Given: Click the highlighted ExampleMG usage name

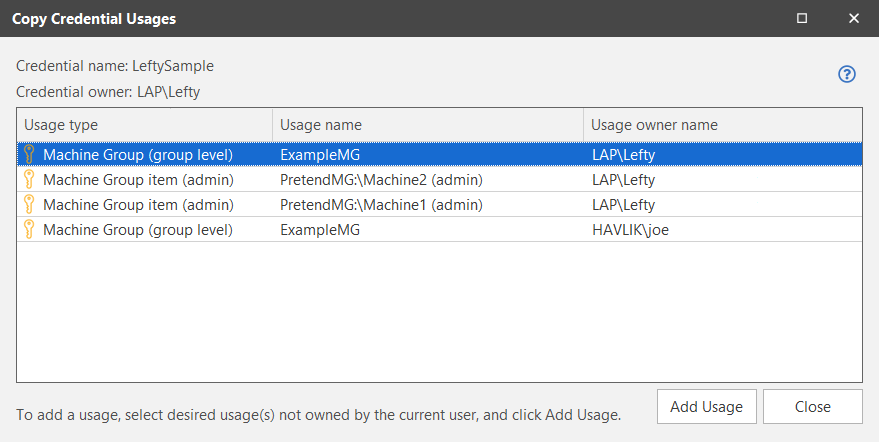Looking at the screenshot, I should click(320, 155).
